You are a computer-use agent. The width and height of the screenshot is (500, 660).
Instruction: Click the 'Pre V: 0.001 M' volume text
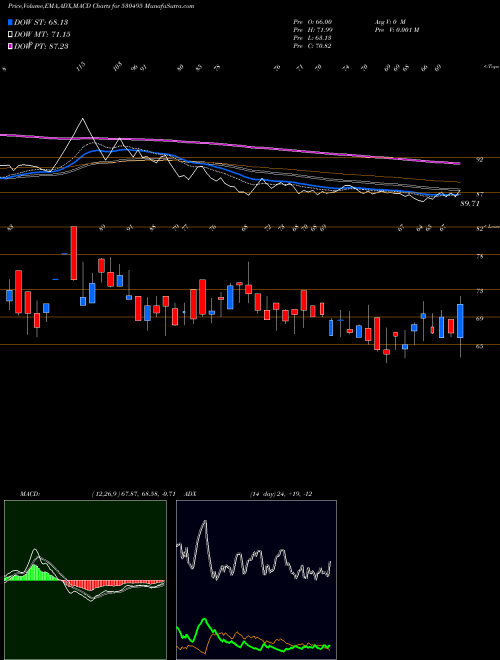coord(396,29)
